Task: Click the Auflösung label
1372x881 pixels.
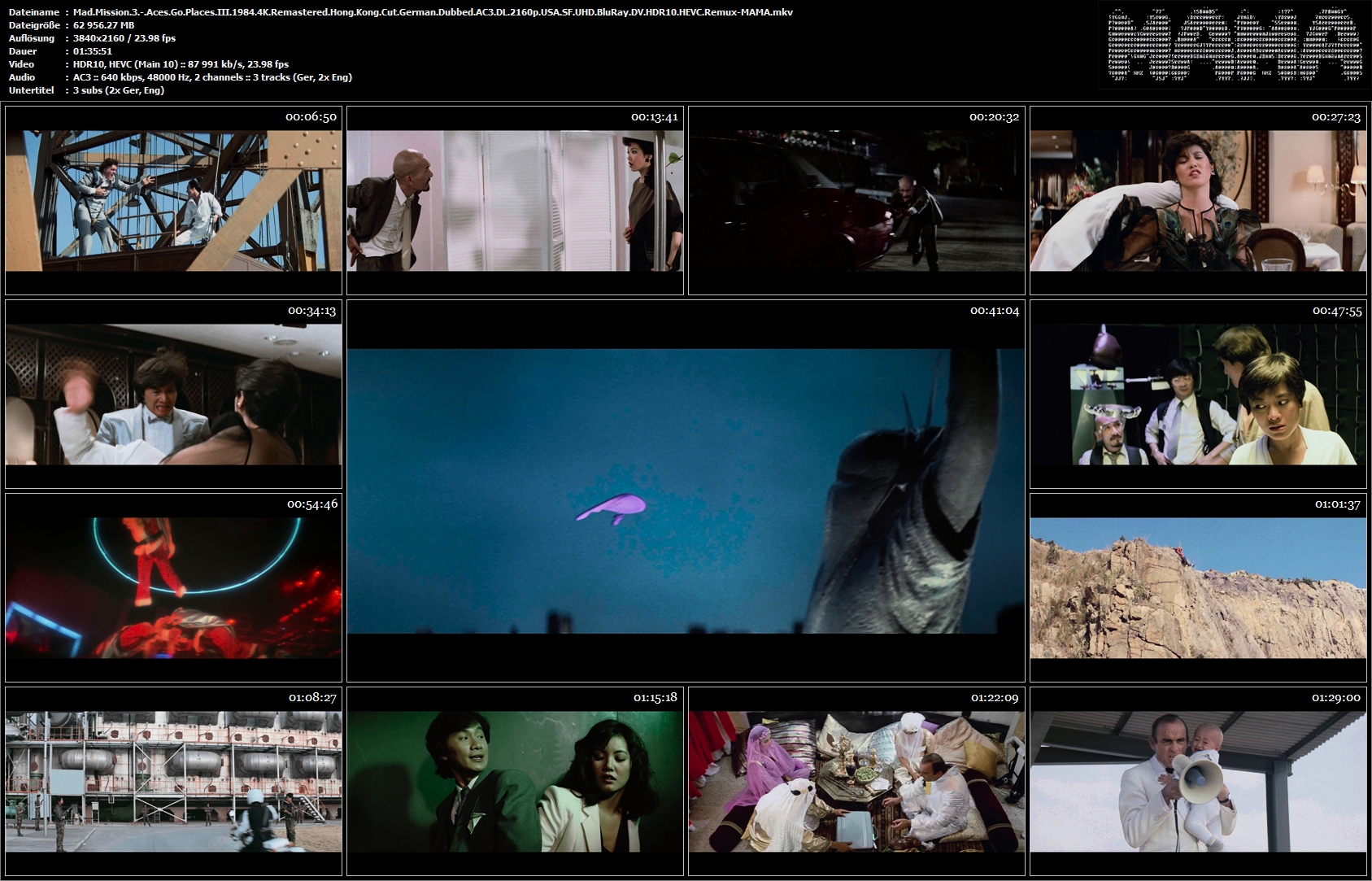Action: (x=32, y=38)
